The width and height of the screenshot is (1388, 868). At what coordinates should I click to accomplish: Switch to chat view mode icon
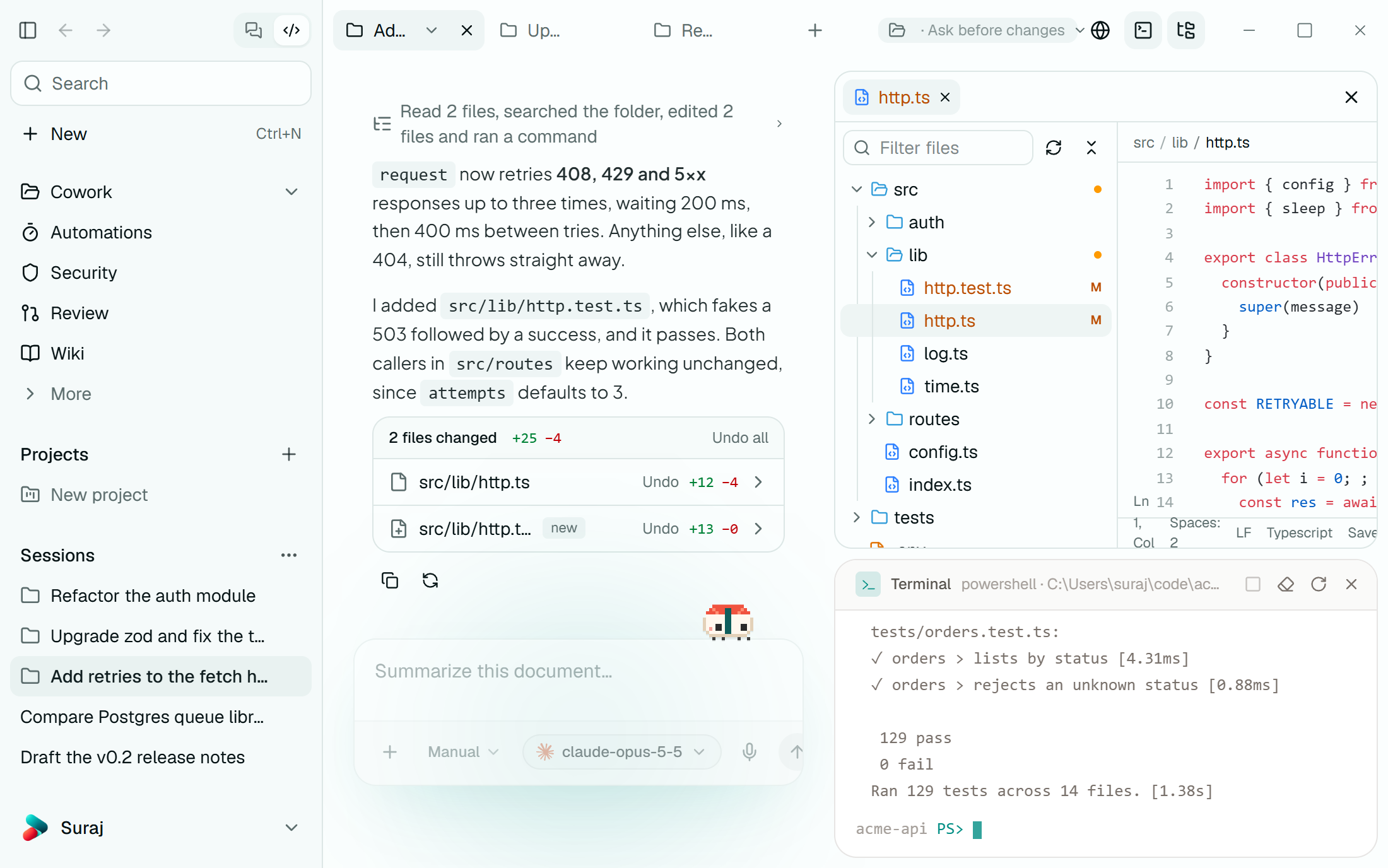coord(254,30)
